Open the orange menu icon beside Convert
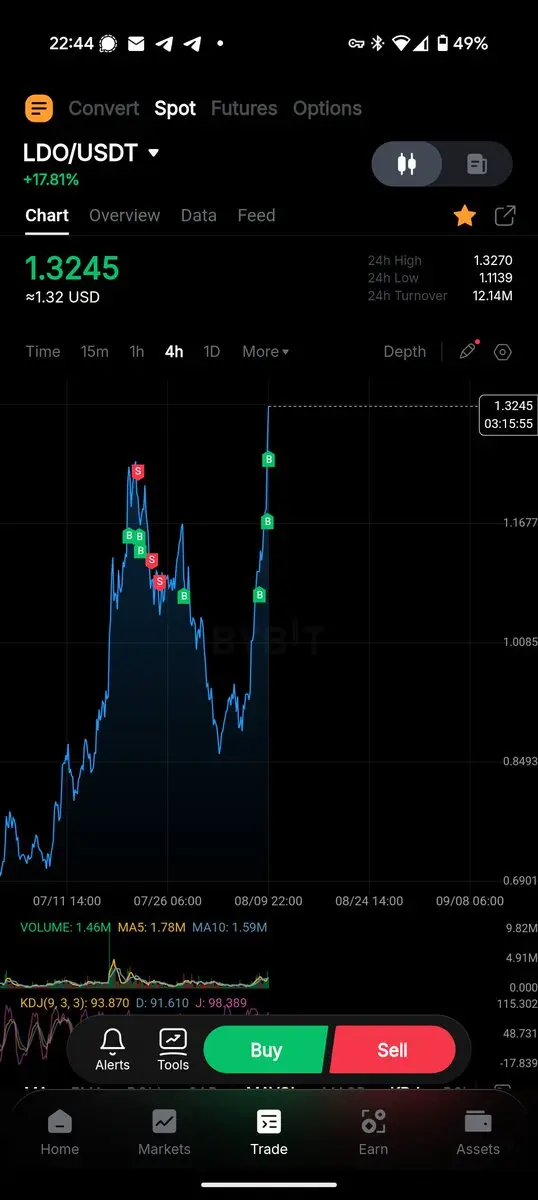 pyautogui.click(x=39, y=108)
